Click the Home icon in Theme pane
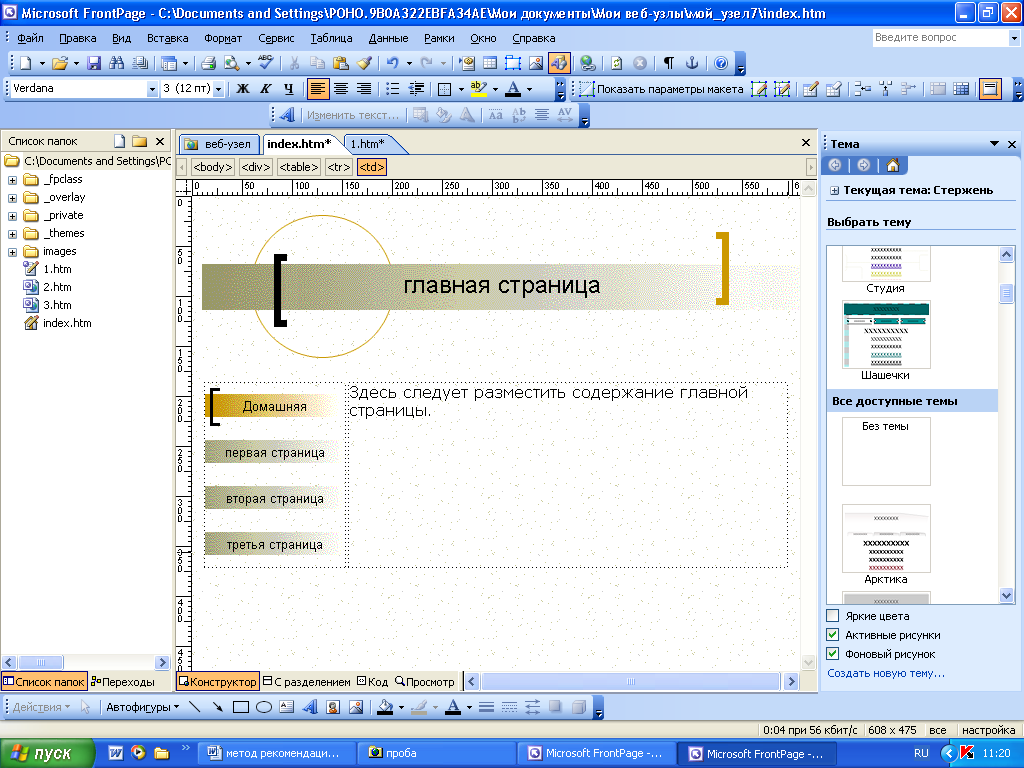 [892, 165]
